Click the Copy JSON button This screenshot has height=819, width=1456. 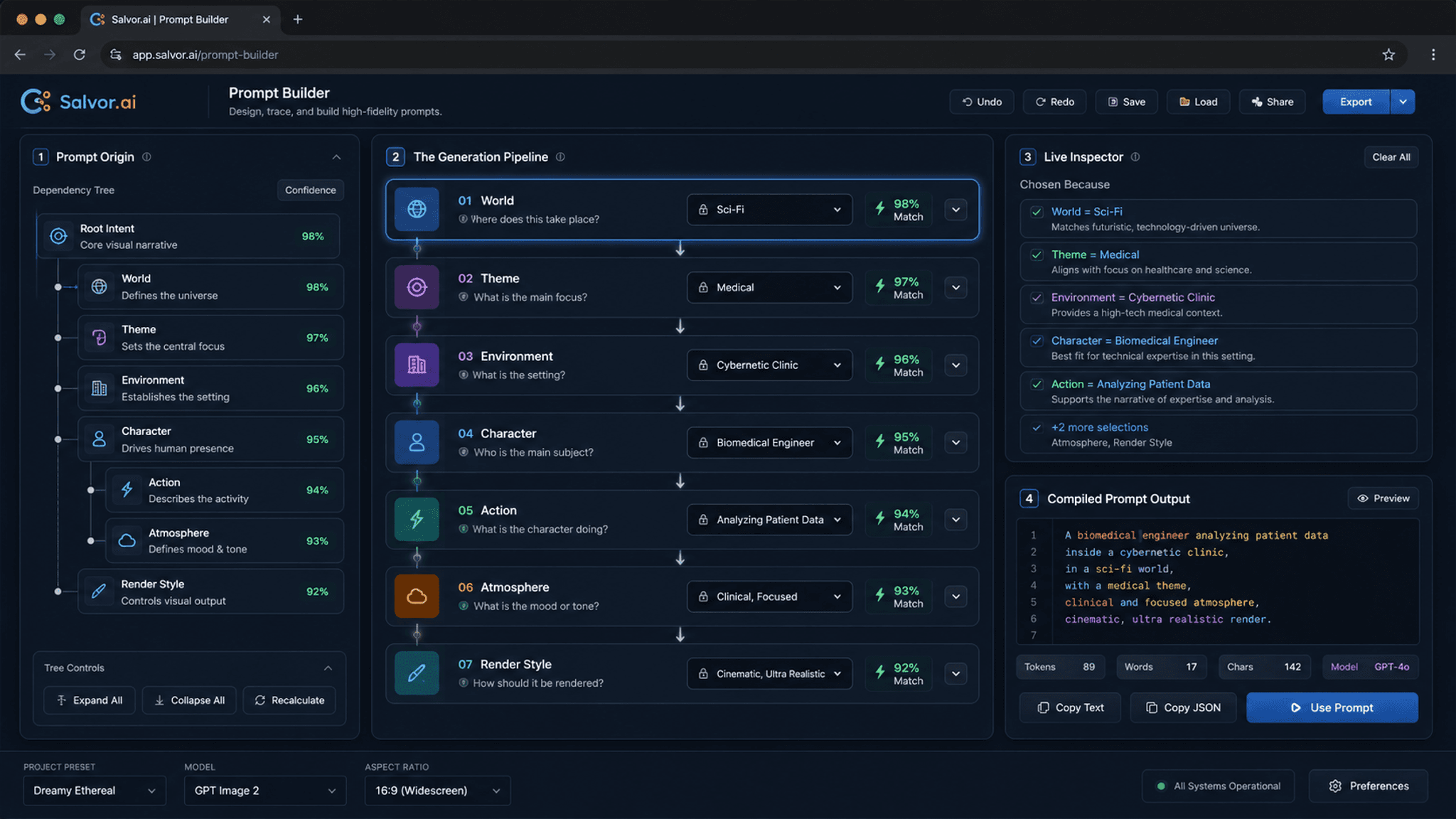tap(1183, 707)
